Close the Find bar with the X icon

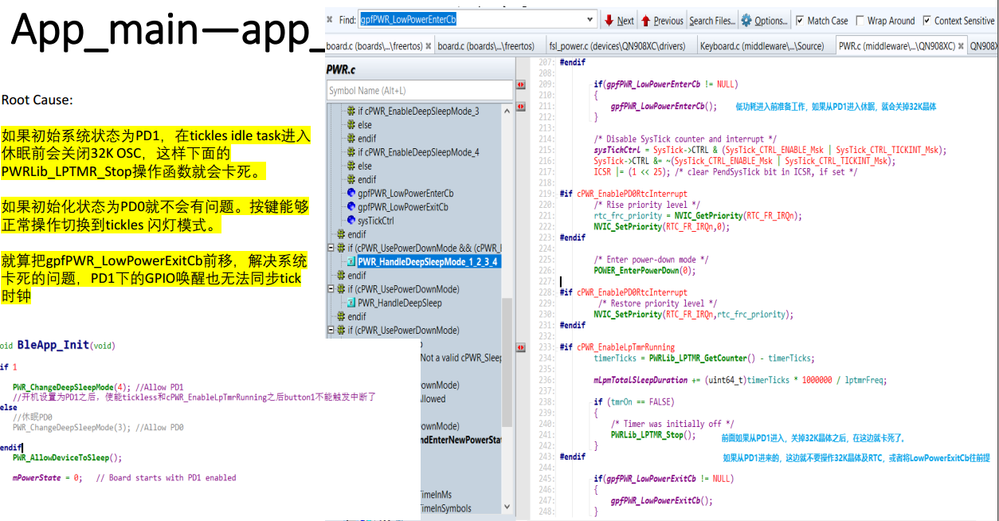coord(329,20)
